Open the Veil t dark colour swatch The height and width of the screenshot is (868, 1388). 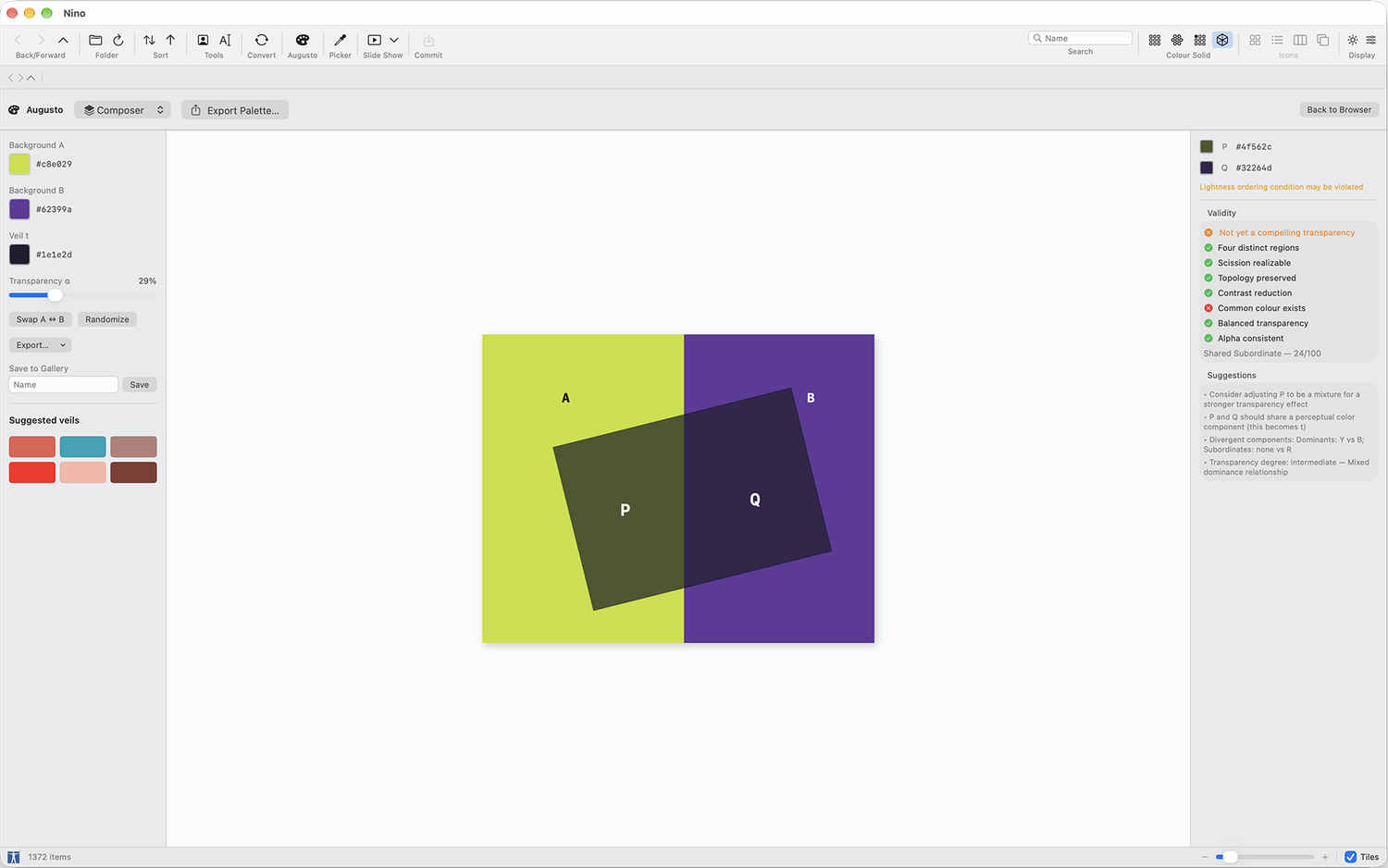[x=19, y=254]
